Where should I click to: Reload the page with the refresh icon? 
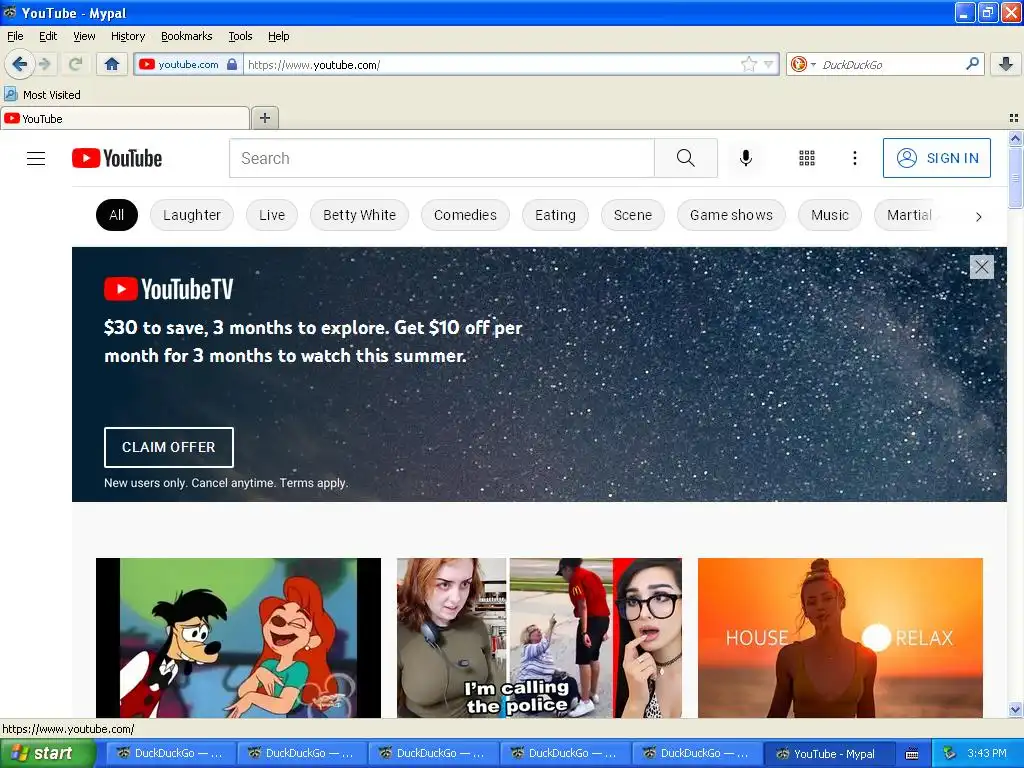click(75, 64)
